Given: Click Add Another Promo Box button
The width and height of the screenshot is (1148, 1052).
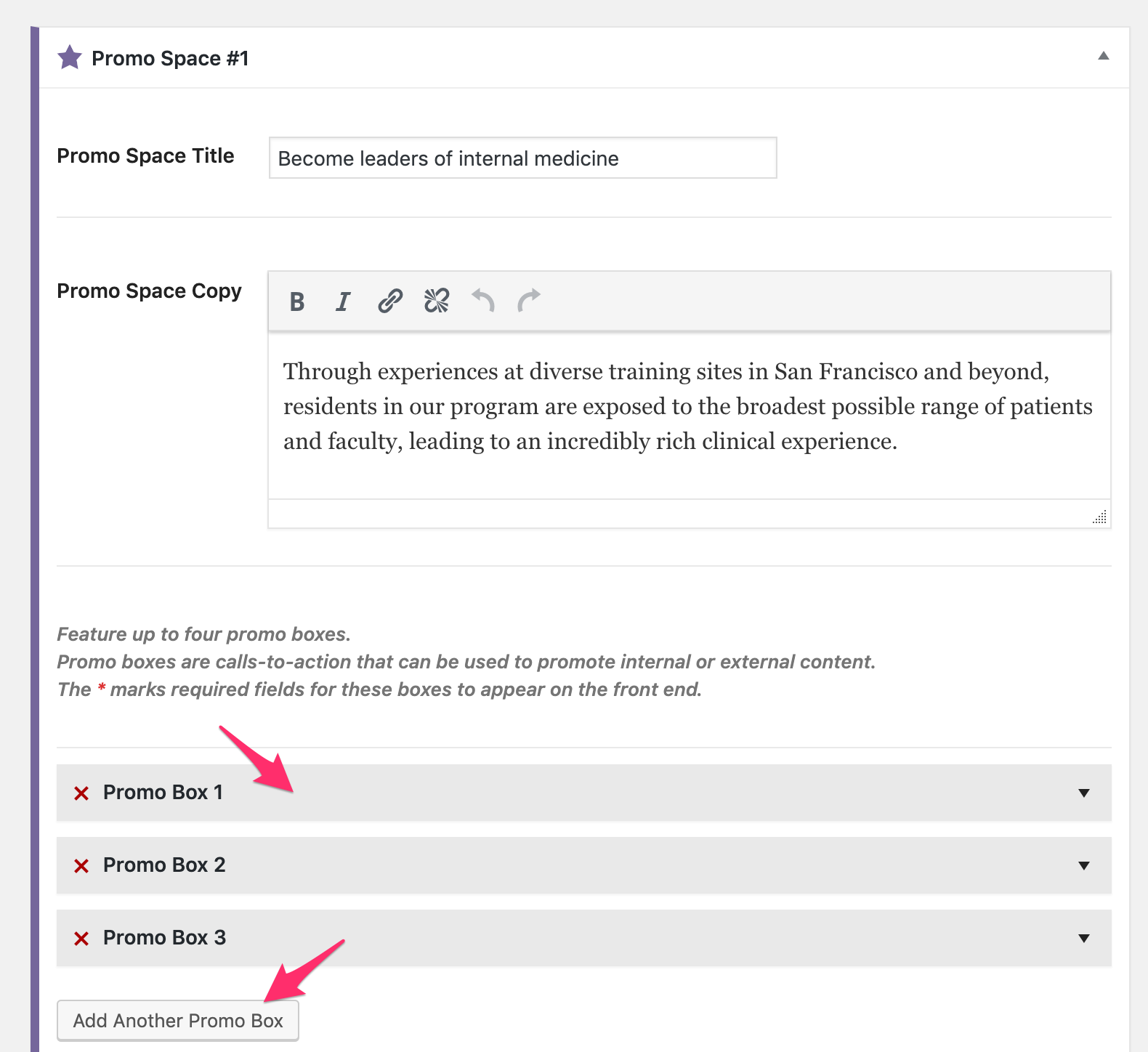Looking at the screenshot, I should 178,1021.
